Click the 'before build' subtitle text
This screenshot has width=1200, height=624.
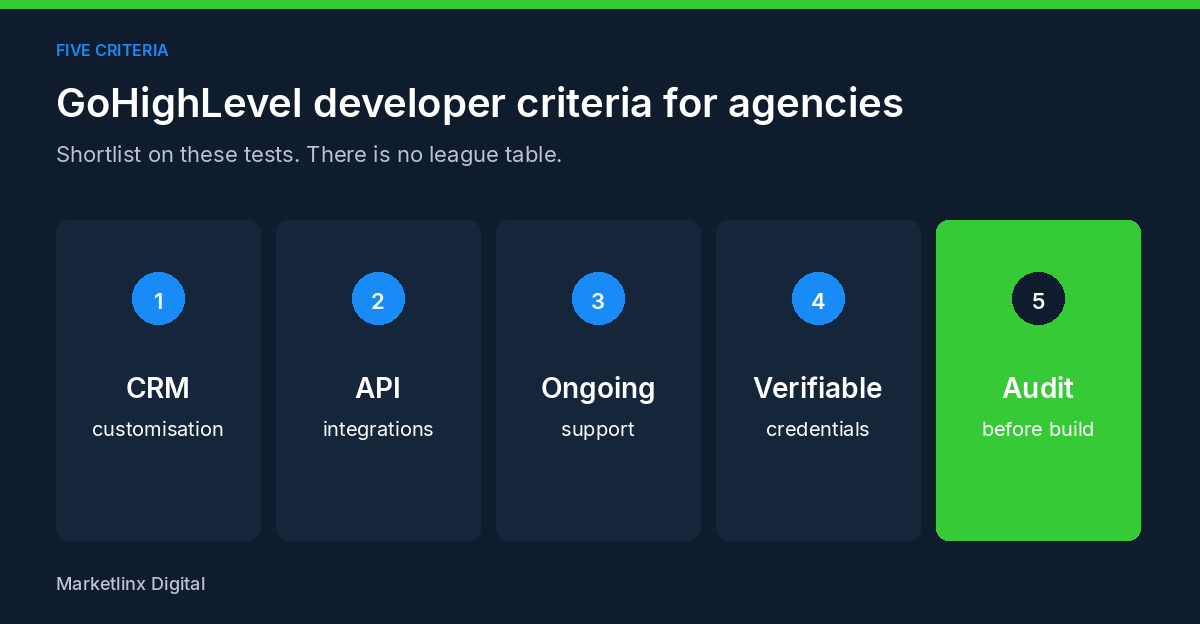[x=1038, y=429]
